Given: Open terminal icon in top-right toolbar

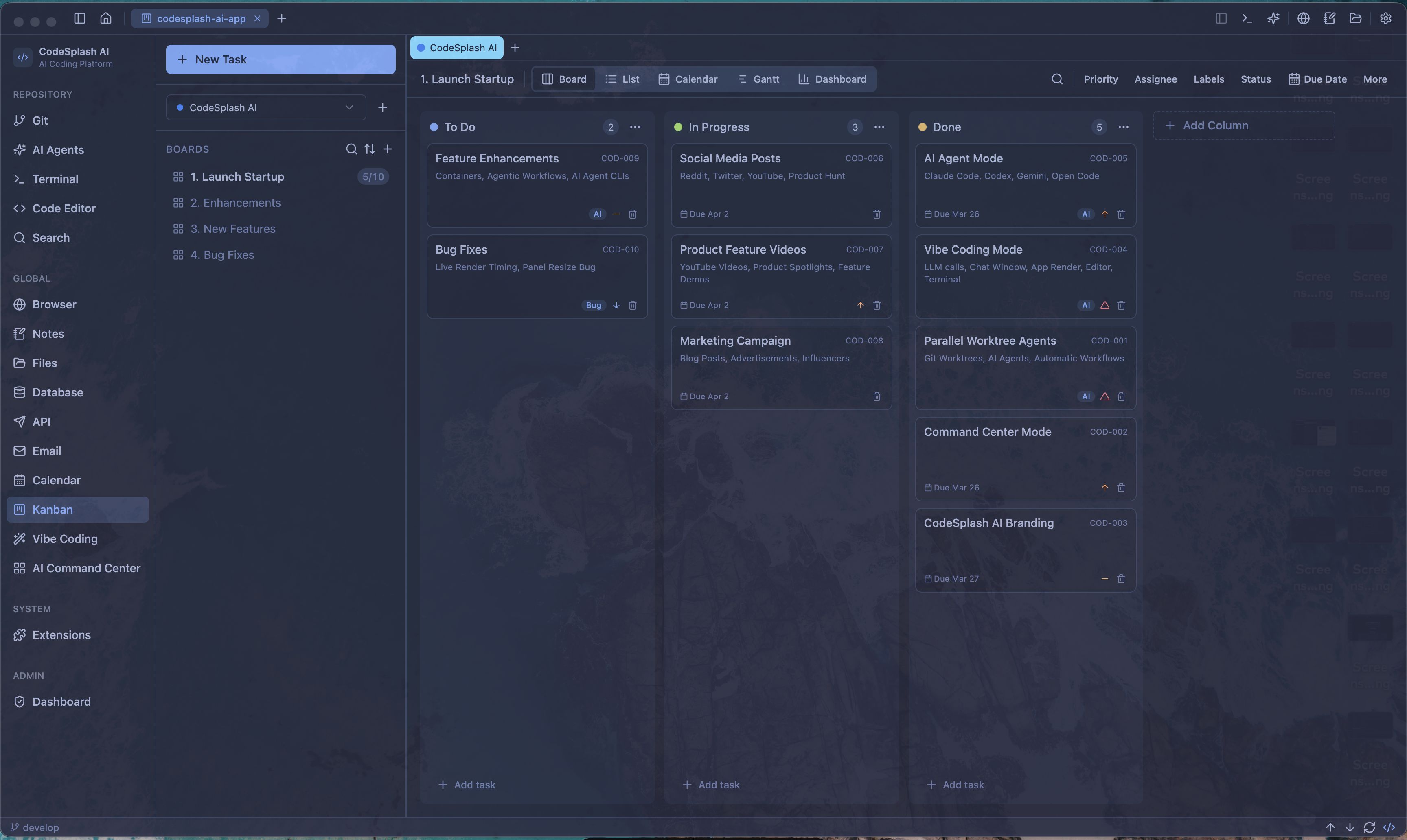Looking at the screenshot, I should pos(1247,19).
